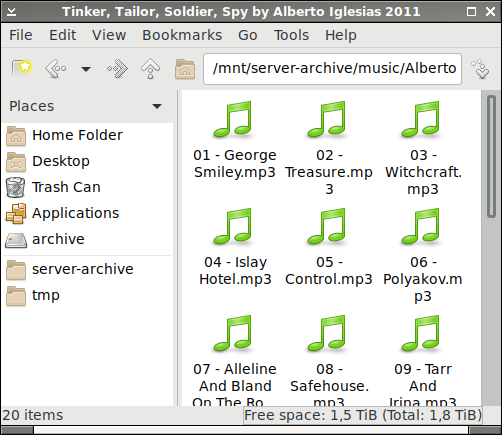The width and height of the screenshot is (502, 435).
Task: Click the home folder toolbar icon
Action: click(185, 69)
